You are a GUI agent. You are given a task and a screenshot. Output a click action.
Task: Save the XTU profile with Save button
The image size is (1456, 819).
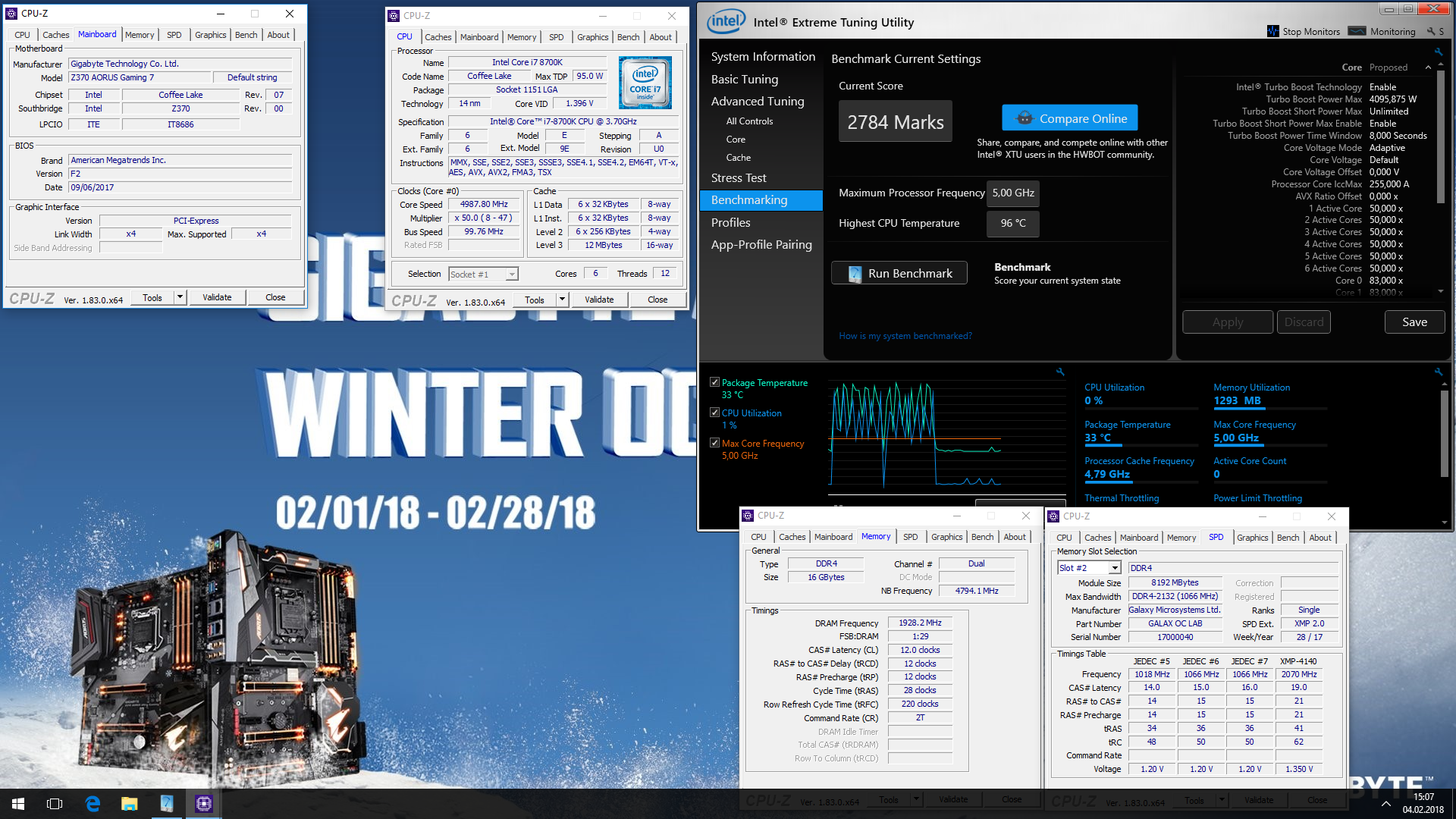point(1414,322)
